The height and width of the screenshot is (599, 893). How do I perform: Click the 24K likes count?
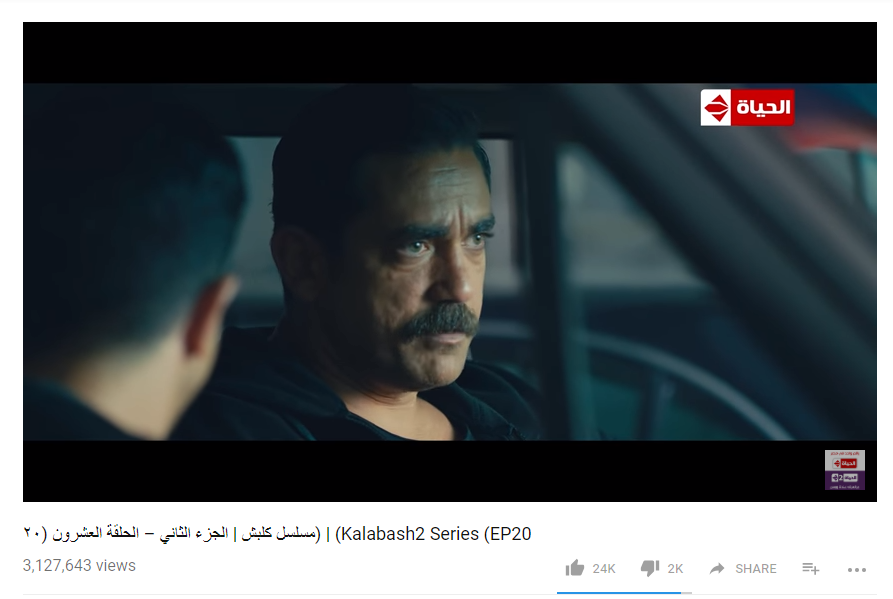click(604, 568)
